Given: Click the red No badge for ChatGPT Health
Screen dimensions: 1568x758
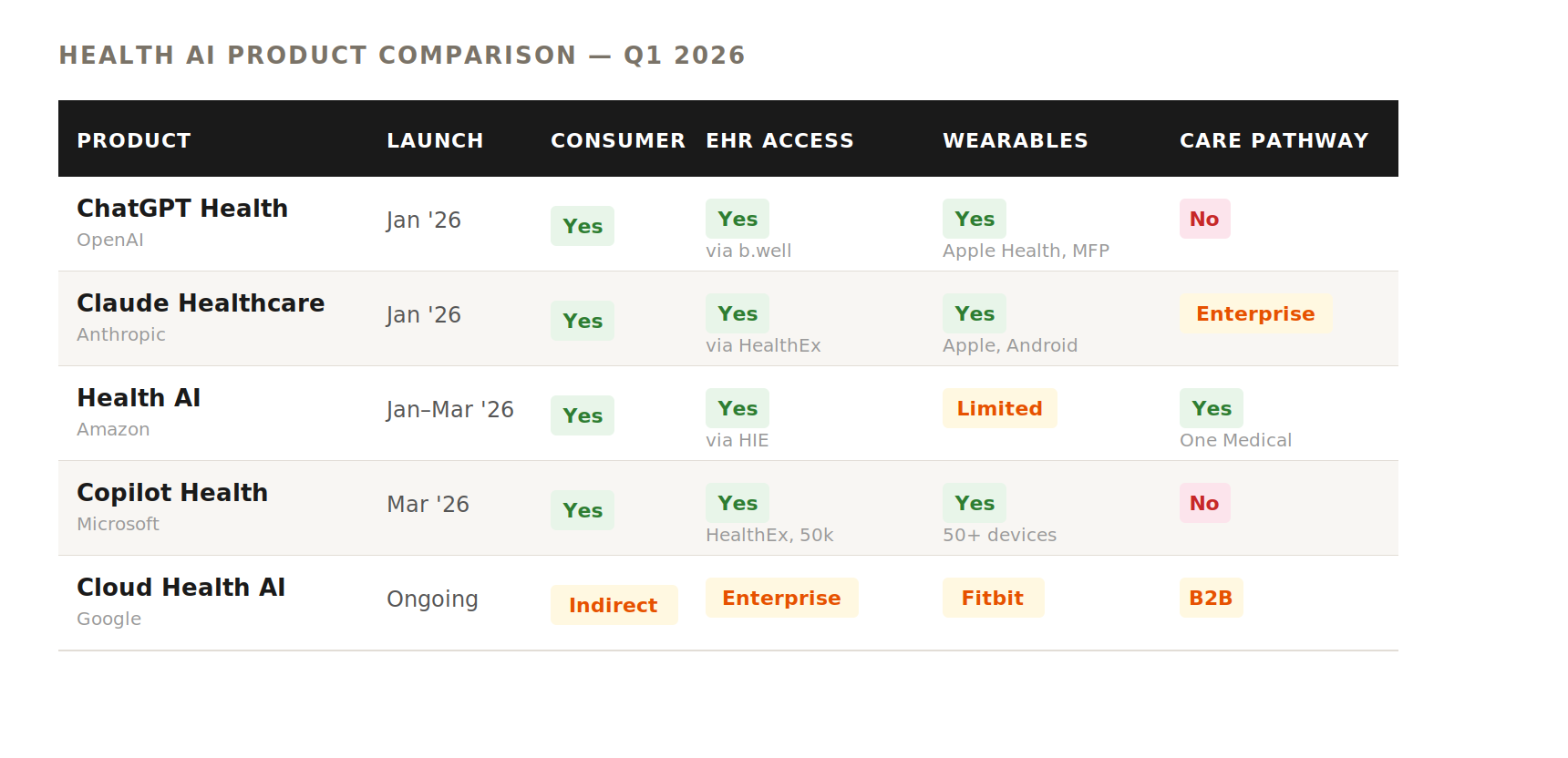Looking at the screenshot, I should 1204,219.
